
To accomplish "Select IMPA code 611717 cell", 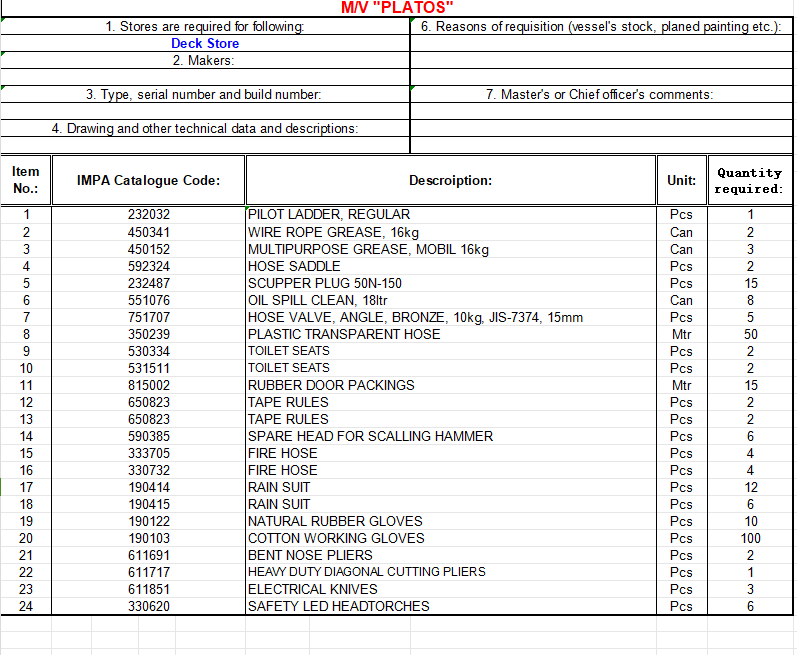I will [x=149, y=572].
